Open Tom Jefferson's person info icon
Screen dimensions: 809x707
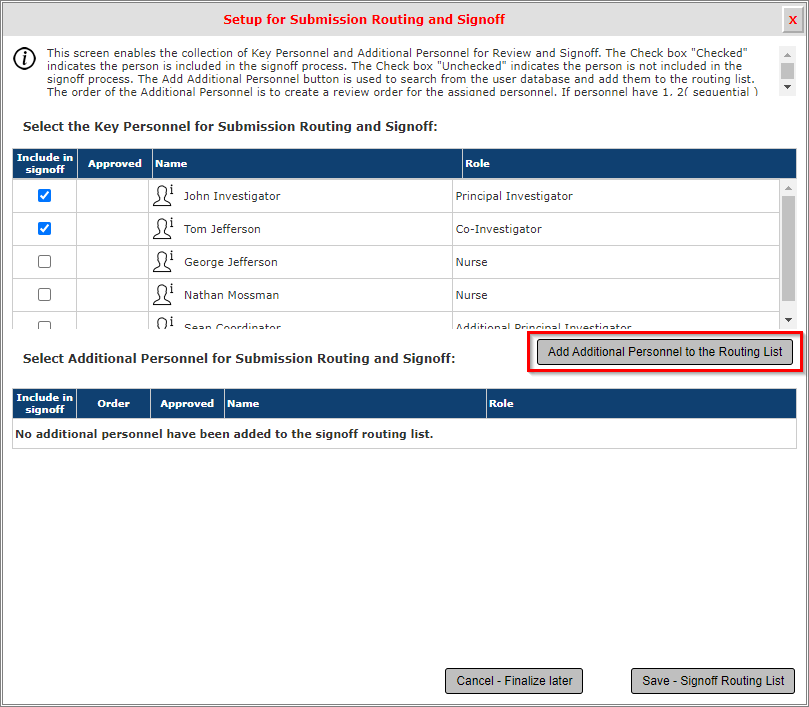(163, 229)
